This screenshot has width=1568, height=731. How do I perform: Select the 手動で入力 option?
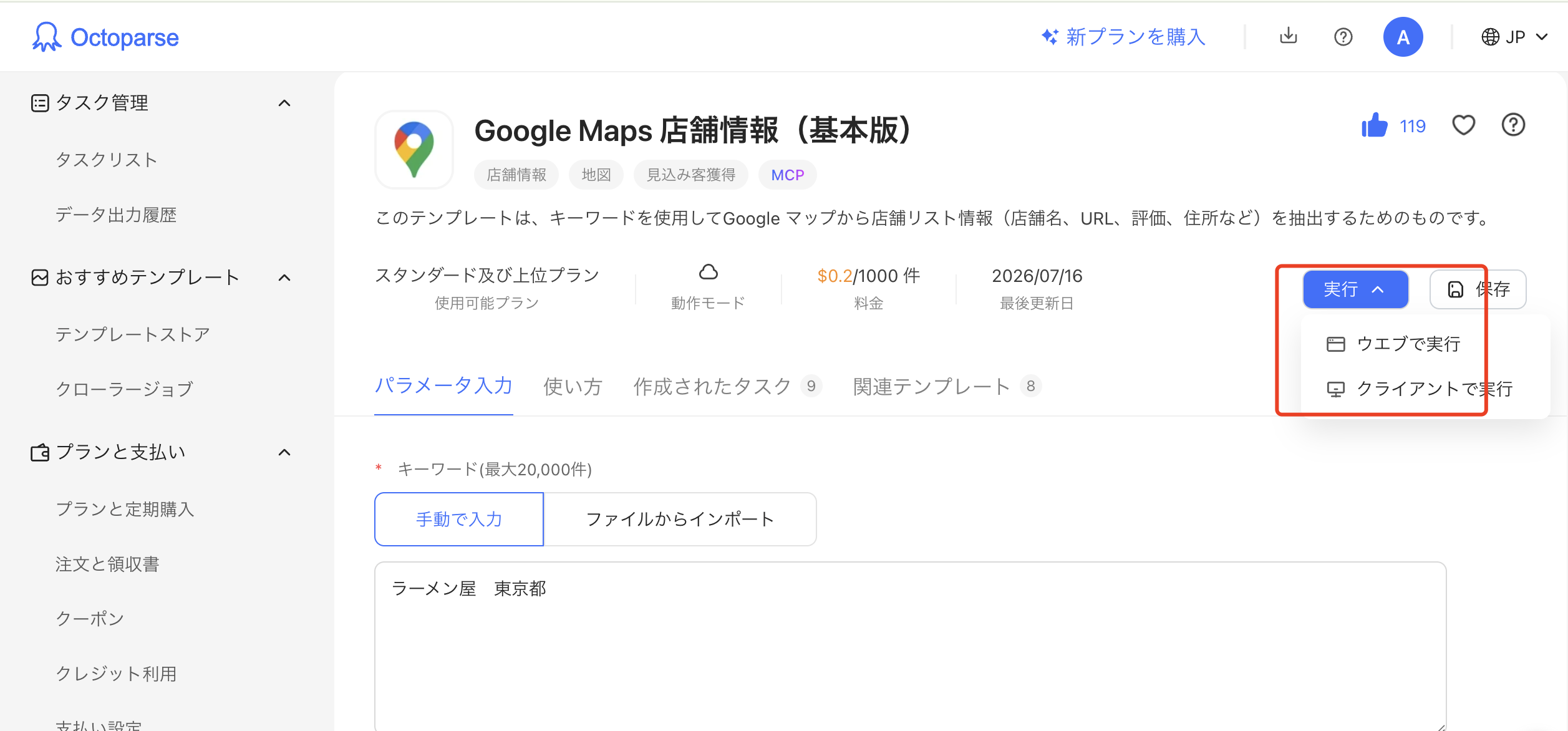[x=459, y=519]
